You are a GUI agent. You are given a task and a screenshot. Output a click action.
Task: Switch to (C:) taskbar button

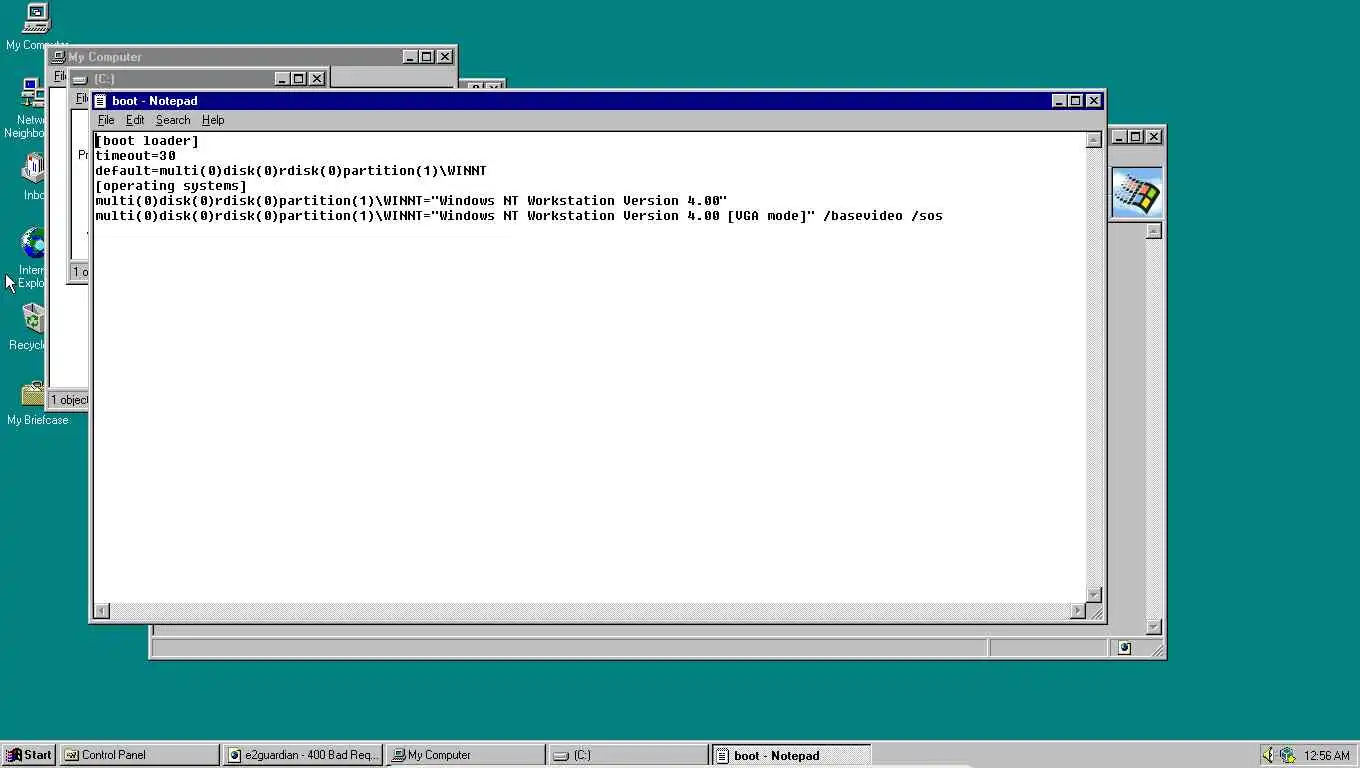coord(629,755)
